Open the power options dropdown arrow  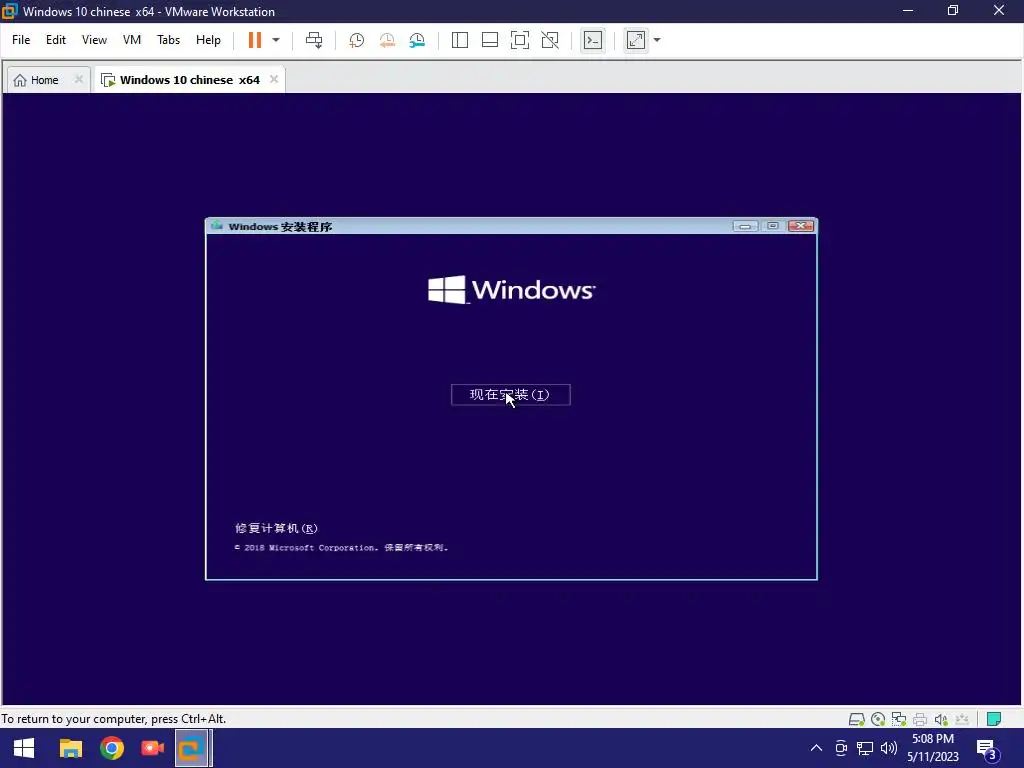click(276, 40)
